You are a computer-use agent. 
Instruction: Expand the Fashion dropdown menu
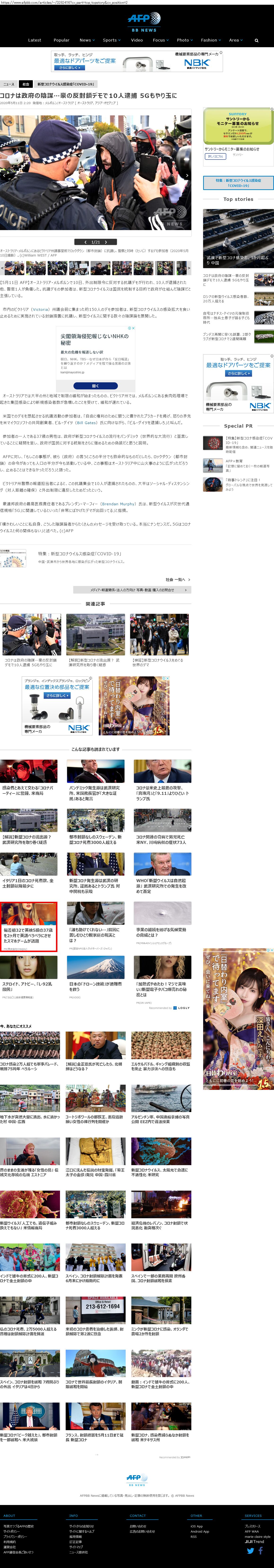coord(211,40)
